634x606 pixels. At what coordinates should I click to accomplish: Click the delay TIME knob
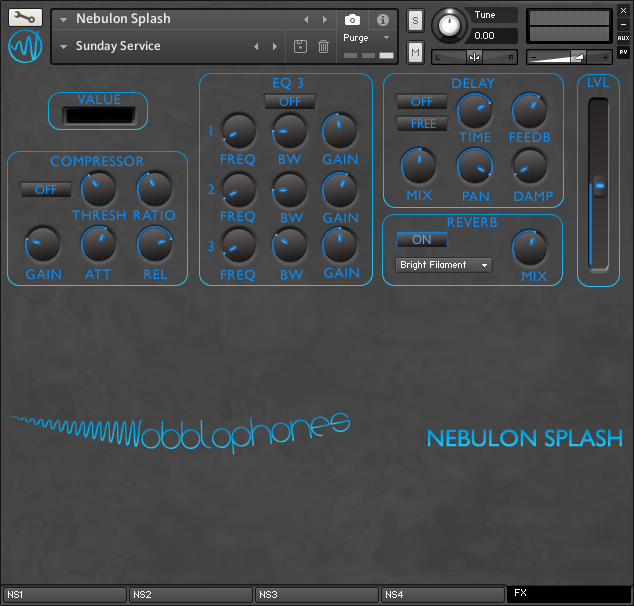(x=474, y=111)
